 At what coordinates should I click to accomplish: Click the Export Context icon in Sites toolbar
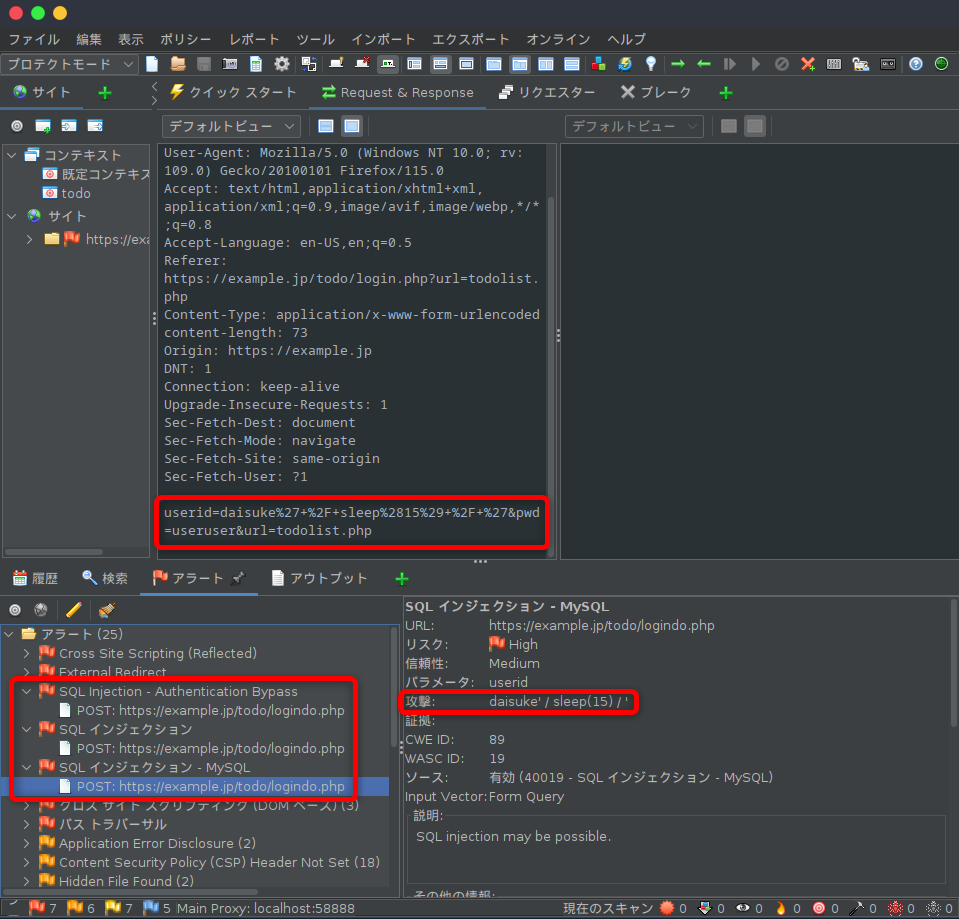[x=95, y=126]
